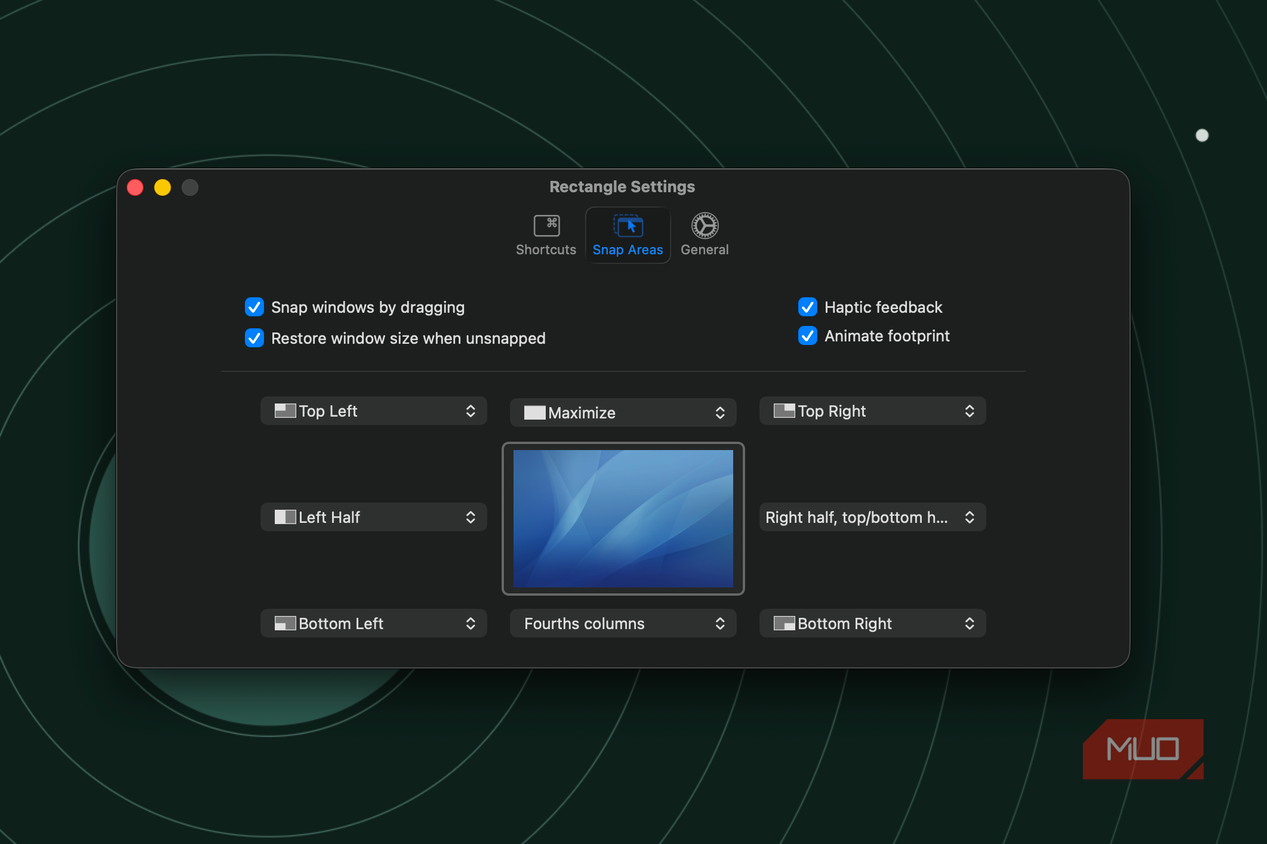Viewport: 1267px width, 844px height.
Task: Open the Right half, top/bottom dropdown
Action: click(x=873, y=517)
